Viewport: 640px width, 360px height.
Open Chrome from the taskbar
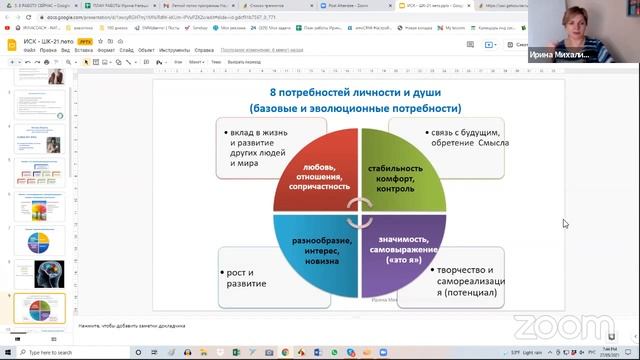tap(285, 352)
